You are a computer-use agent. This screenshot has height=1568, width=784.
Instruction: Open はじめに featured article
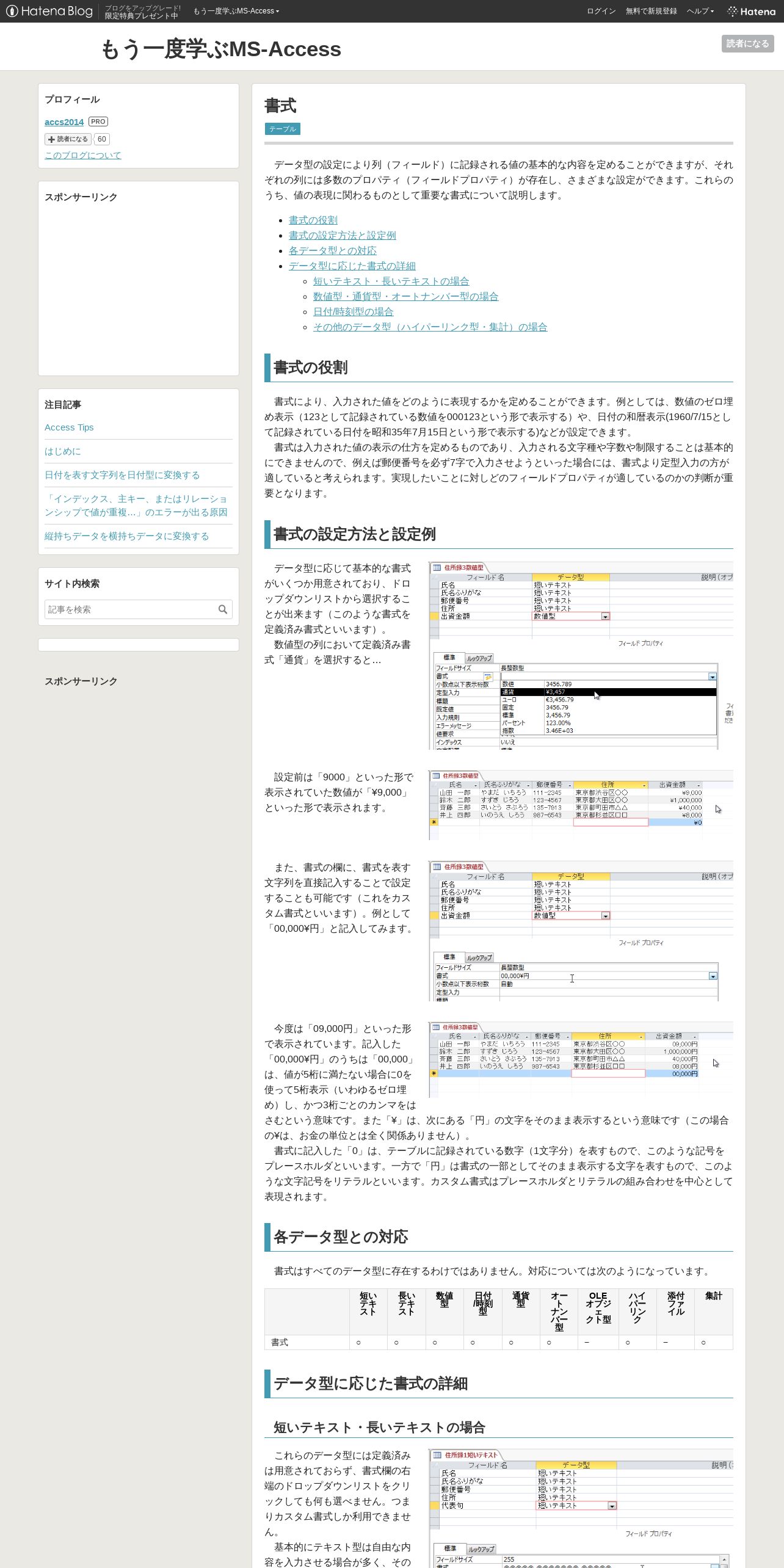tap(62, 451)
